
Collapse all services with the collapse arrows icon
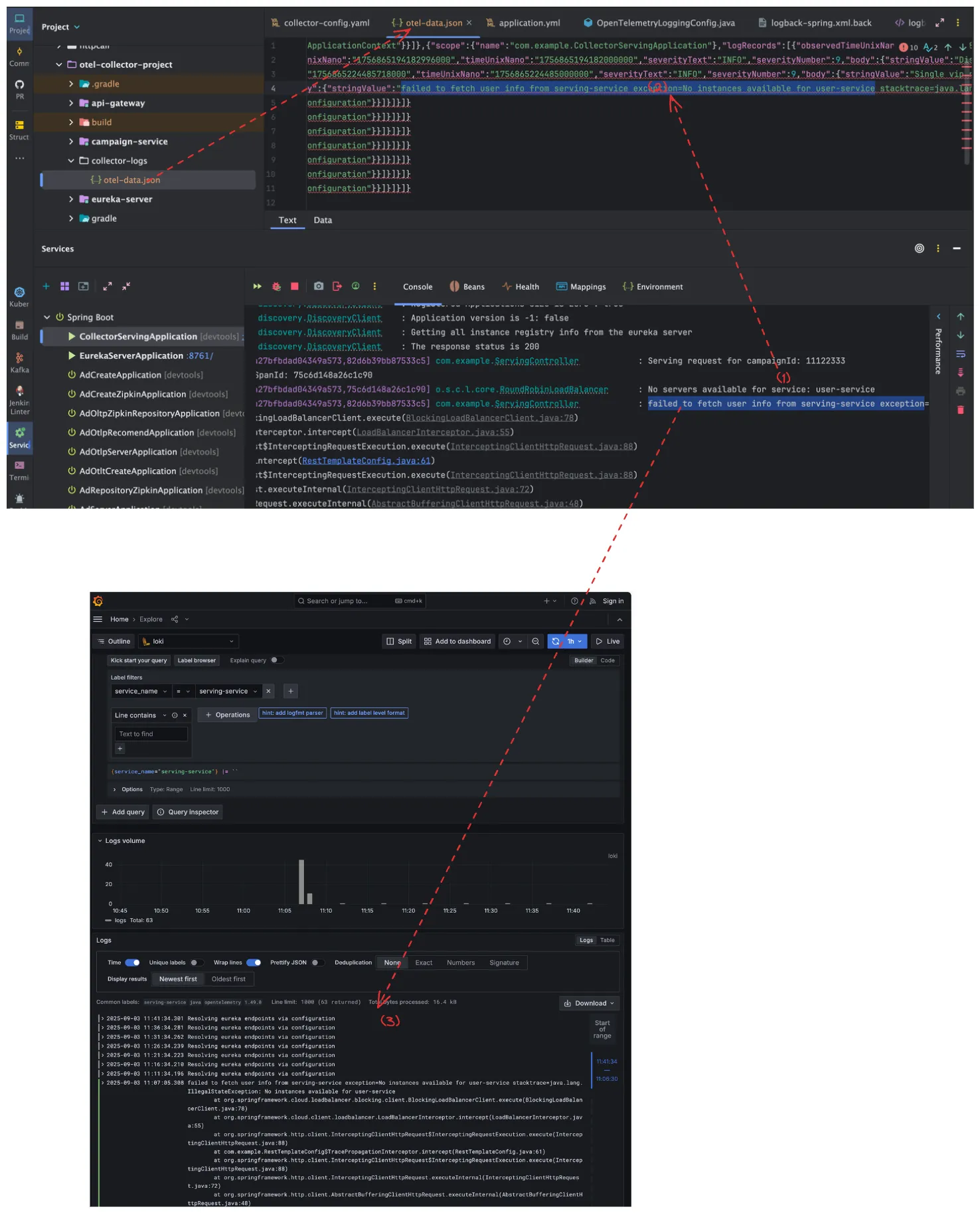pos(125,286)
